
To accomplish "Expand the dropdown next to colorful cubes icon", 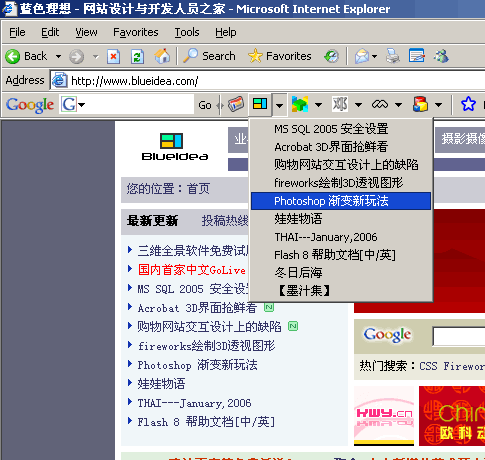I will tap(318, 105).
